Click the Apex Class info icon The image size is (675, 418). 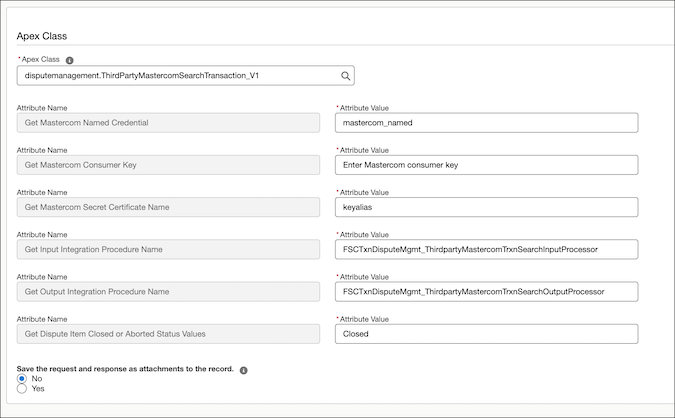point(69,60)
